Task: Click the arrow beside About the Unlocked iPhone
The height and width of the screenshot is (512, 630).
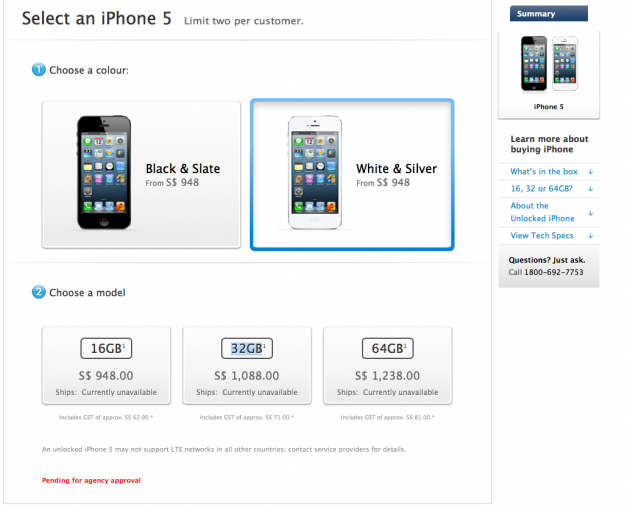Action: pyautogui.click(x=591, y=213)
